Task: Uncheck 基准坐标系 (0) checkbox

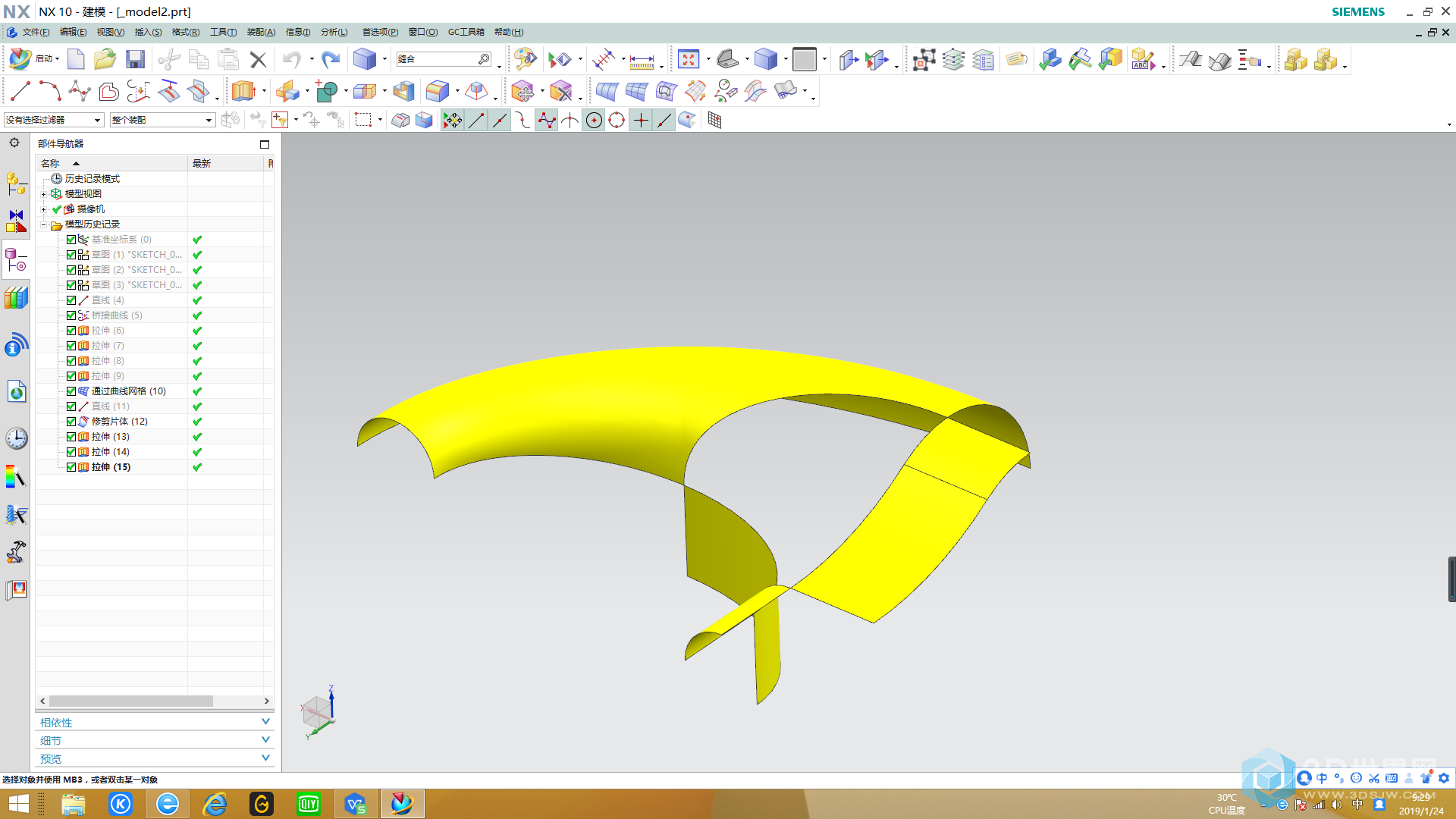Action: [x=71, y=240]
